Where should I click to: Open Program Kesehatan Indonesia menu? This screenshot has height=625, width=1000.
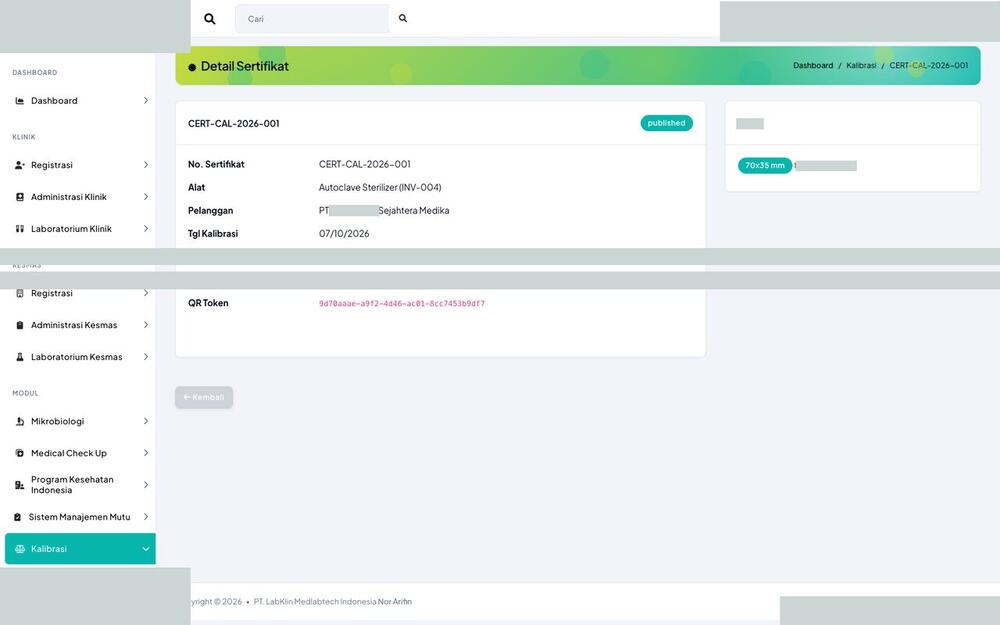click(80, 485)
